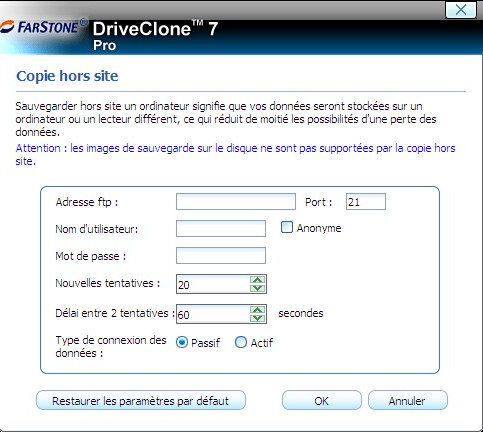Focus the Mot de passe field
483x432 pixels.
[x=221, y=255]
